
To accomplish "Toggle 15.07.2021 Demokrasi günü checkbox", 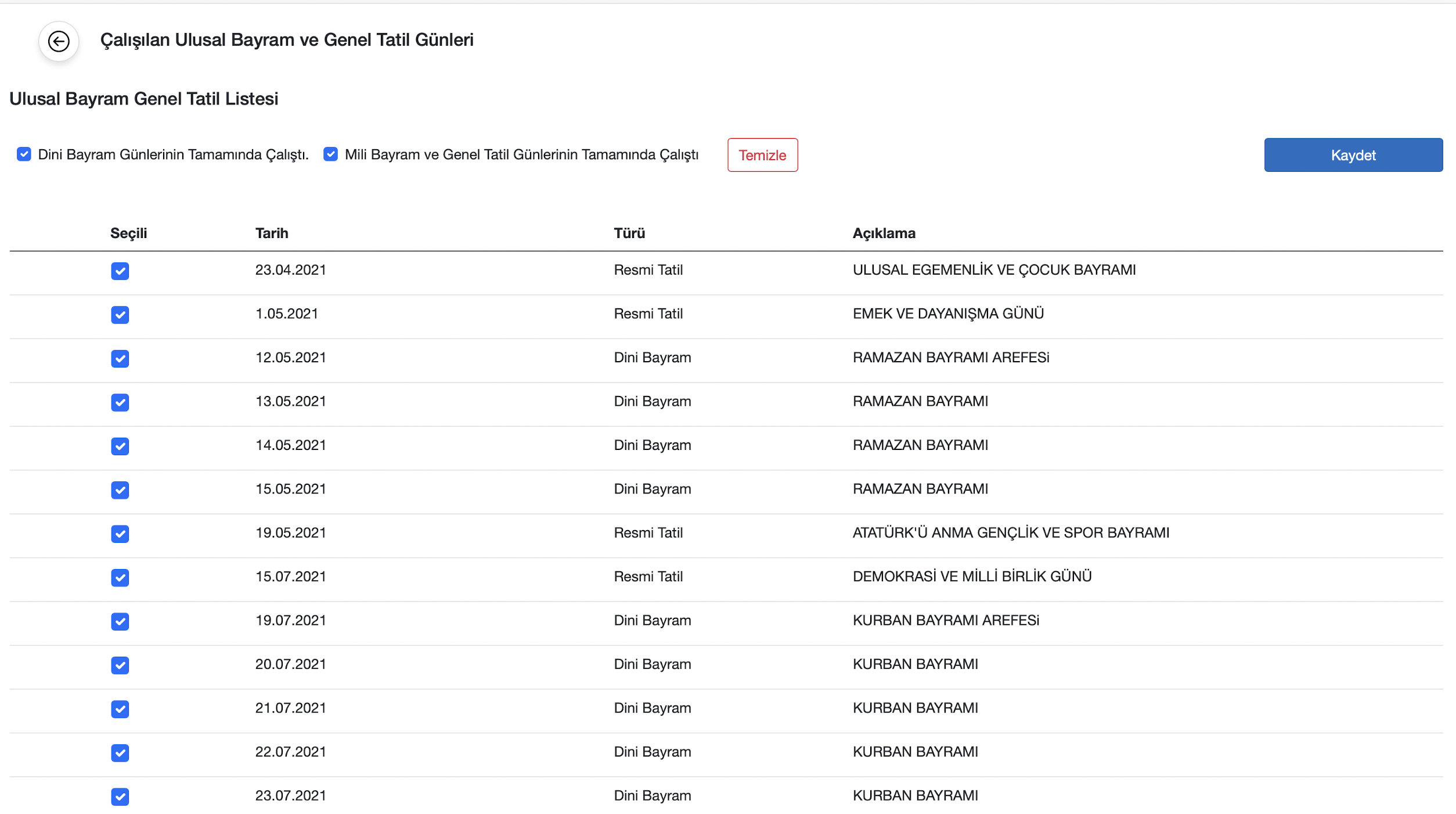I will [120, 578].
